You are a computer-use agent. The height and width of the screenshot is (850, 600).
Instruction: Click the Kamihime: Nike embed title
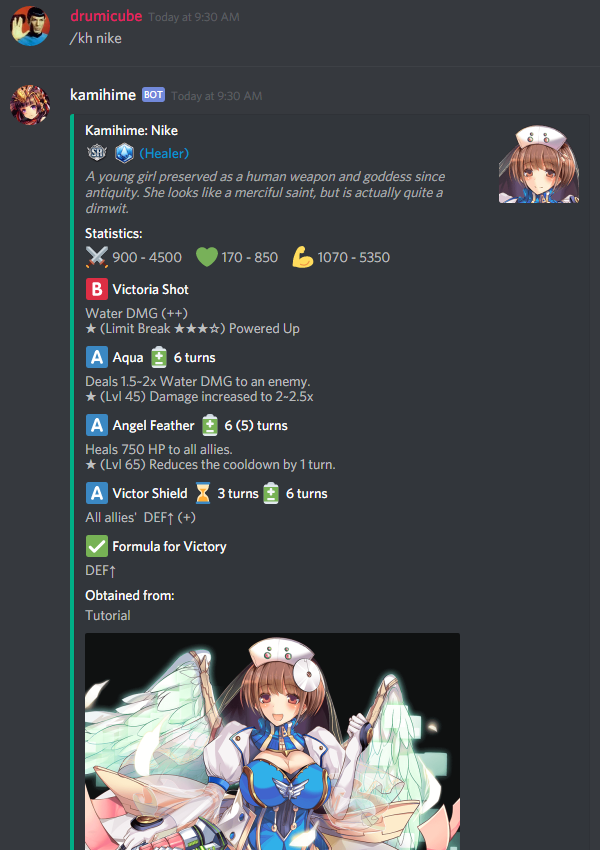[131, 131]
